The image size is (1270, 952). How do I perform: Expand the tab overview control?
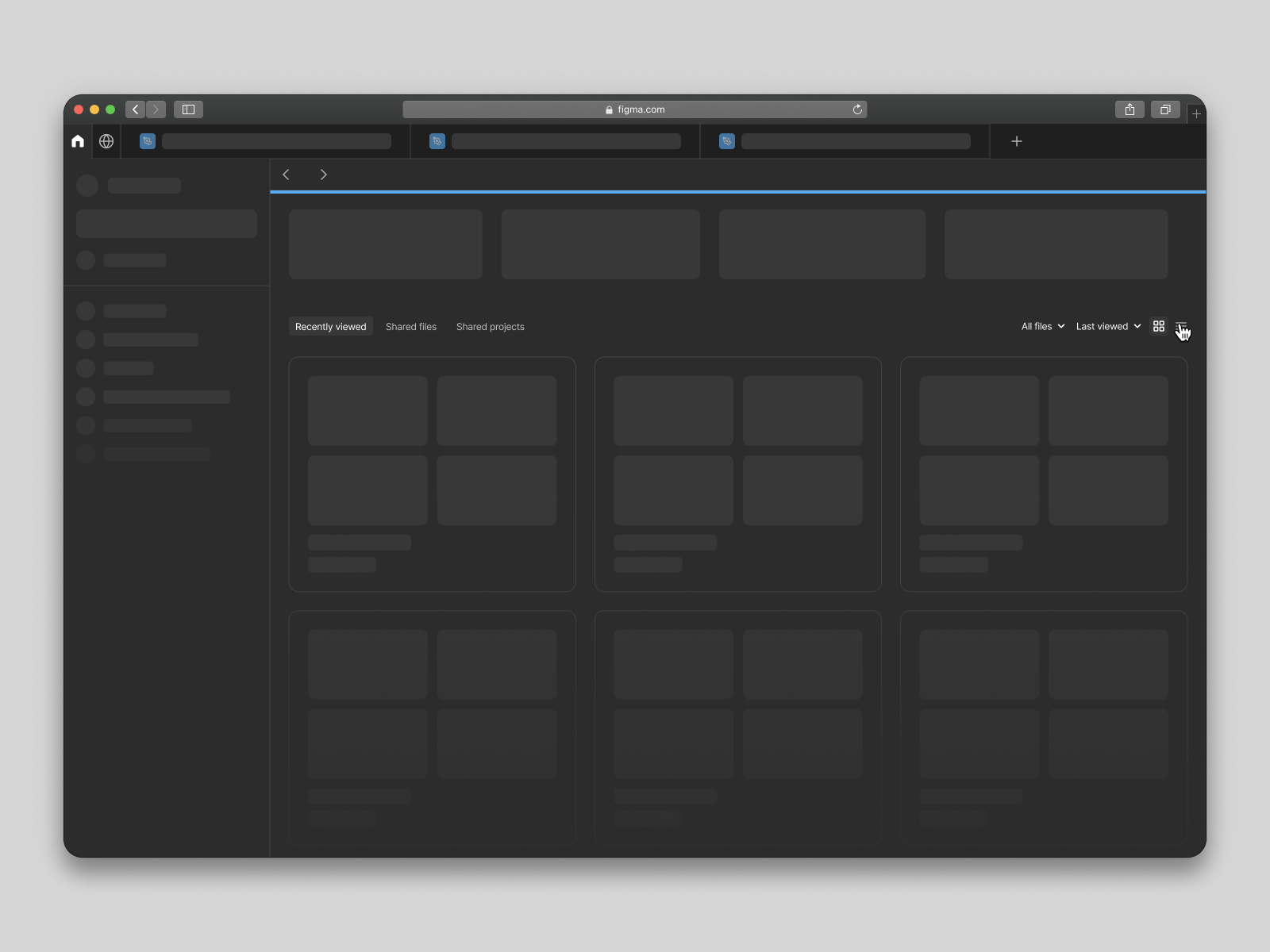[1164, 109]
